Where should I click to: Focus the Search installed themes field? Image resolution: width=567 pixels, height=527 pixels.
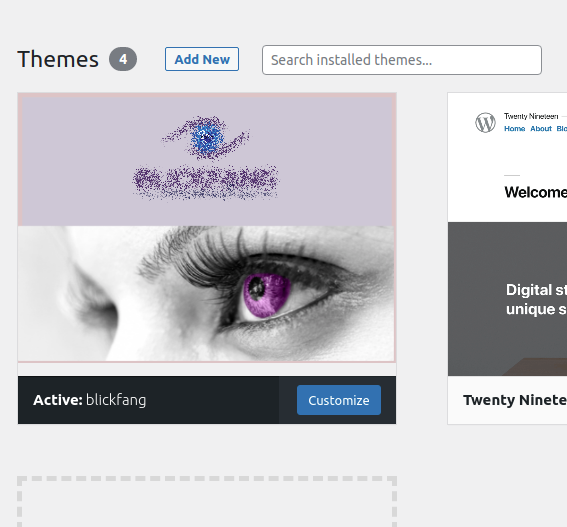click(x=402, y=60)
